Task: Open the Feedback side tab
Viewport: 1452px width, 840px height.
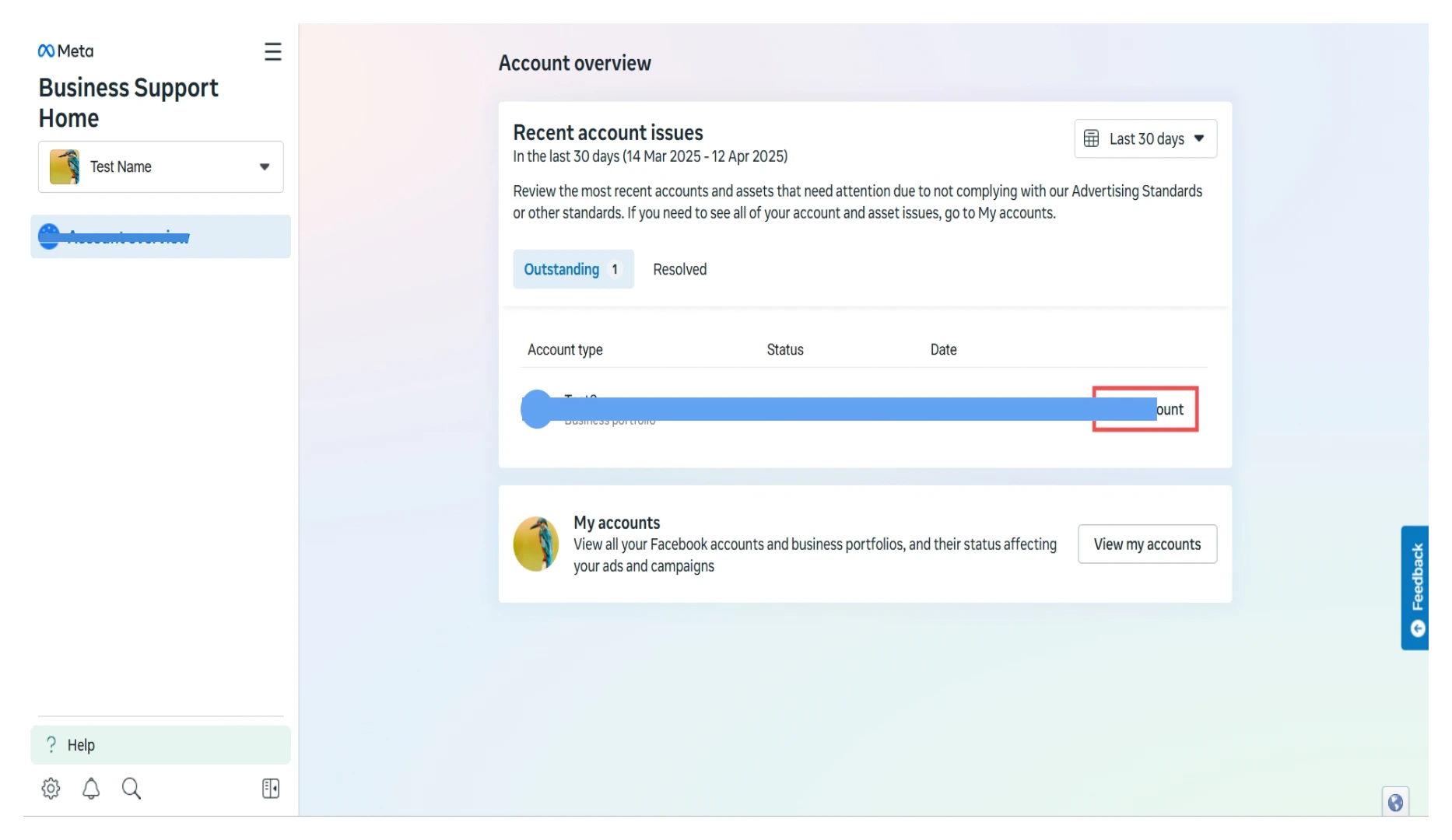Action: [x=1415, y=588]
